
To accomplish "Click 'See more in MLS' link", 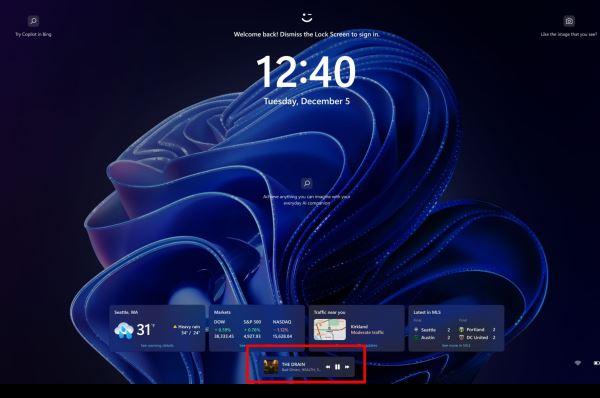I will coord(456,346).
